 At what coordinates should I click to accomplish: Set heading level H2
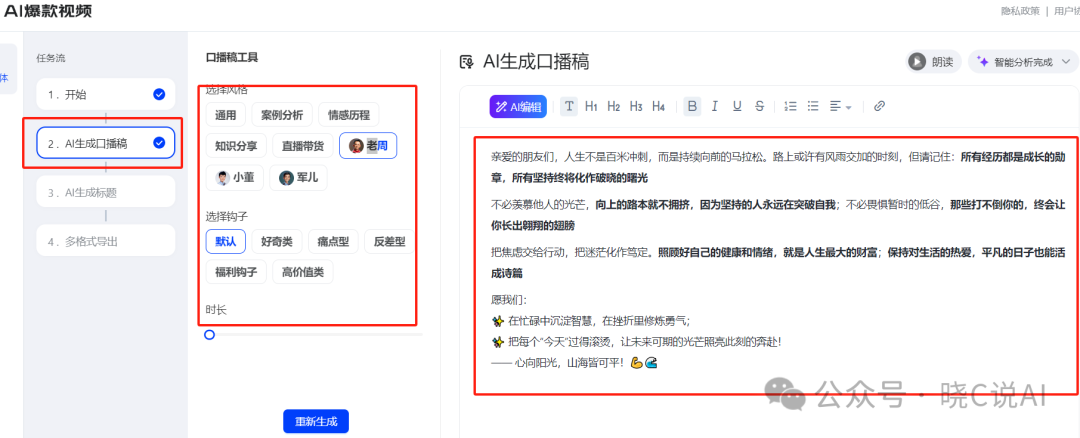[613, 106]
